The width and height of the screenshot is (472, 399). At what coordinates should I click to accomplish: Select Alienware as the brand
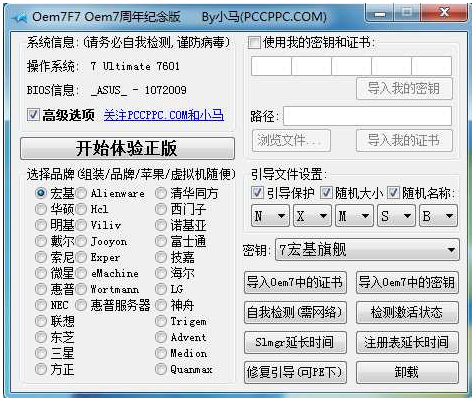(81, 193)
